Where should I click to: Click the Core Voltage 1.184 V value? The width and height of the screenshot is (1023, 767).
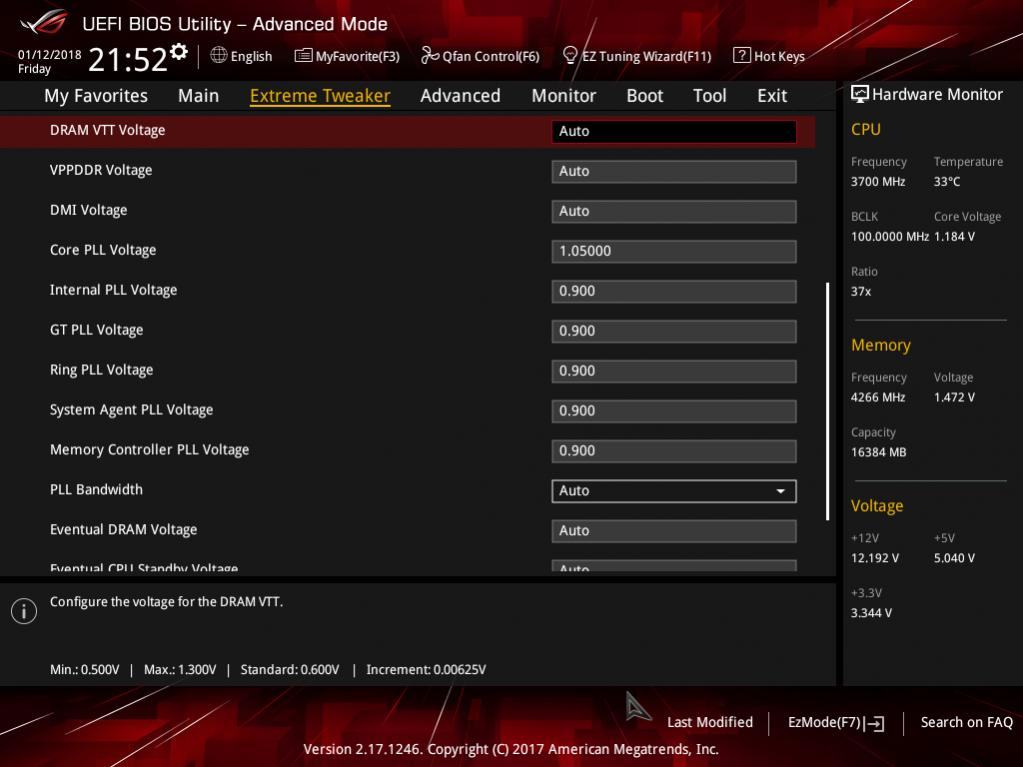(954, 237)
